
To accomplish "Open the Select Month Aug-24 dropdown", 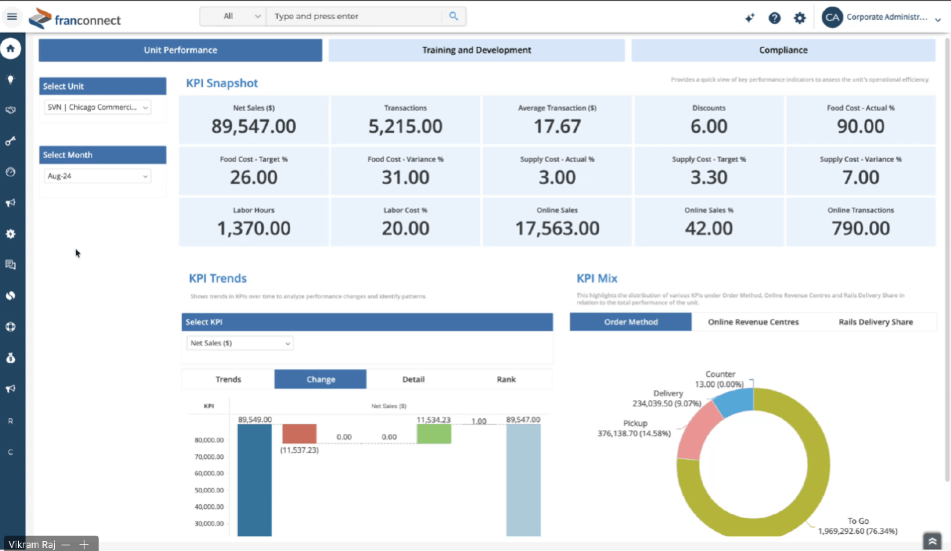I will point(98,176).
